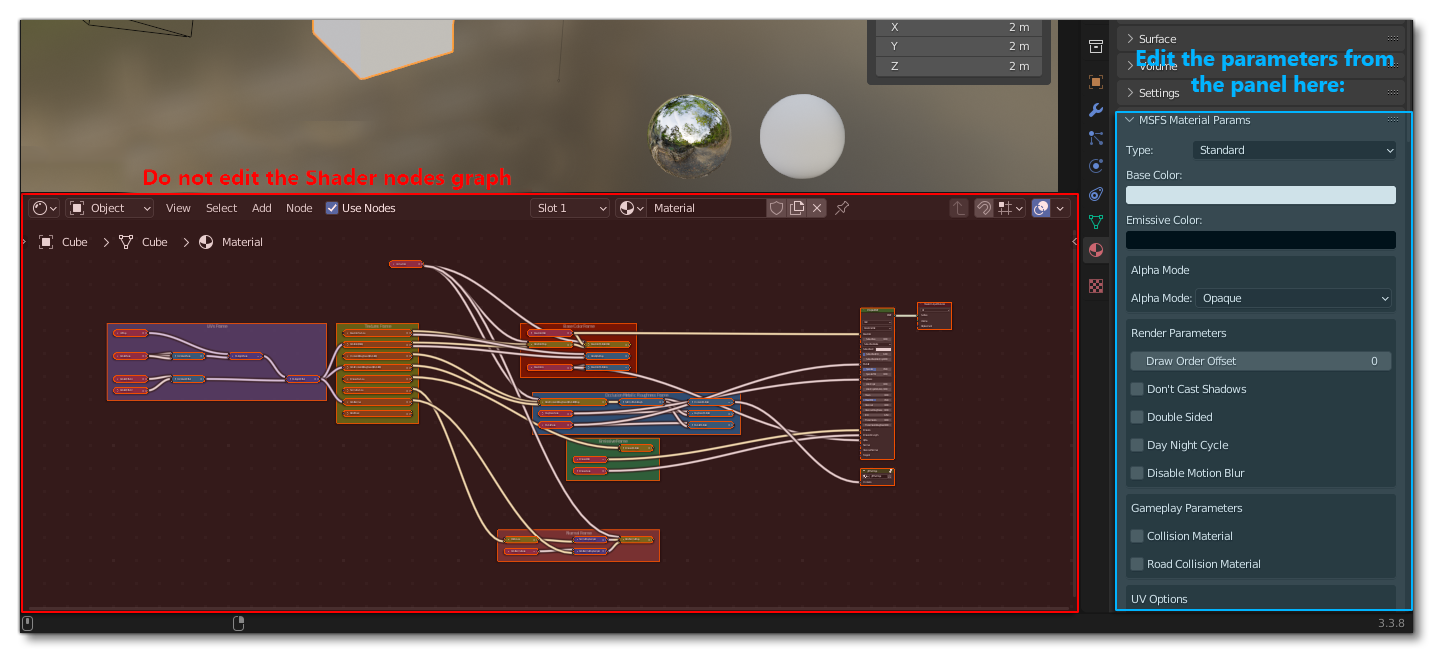Tick the Collision Material checkbox
The height and width of the screenshot is (653, 1433).
coord(1137,536)
